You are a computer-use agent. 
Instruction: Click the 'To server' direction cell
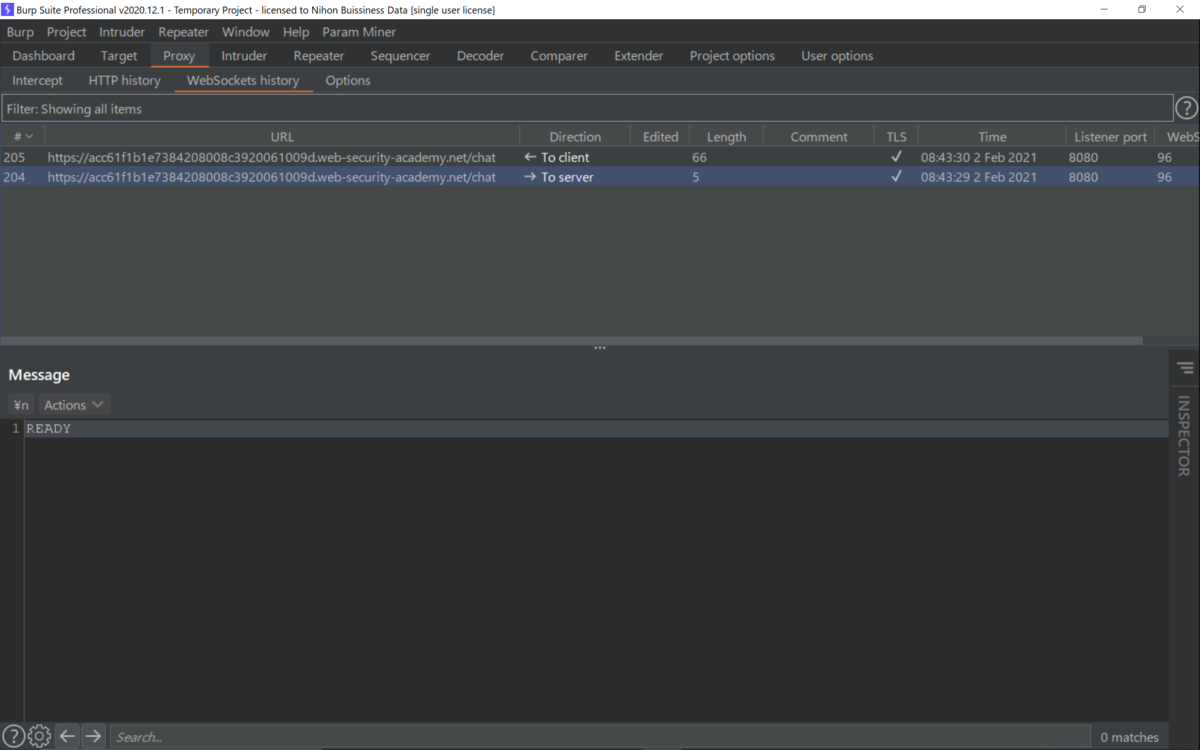[559, 177]
